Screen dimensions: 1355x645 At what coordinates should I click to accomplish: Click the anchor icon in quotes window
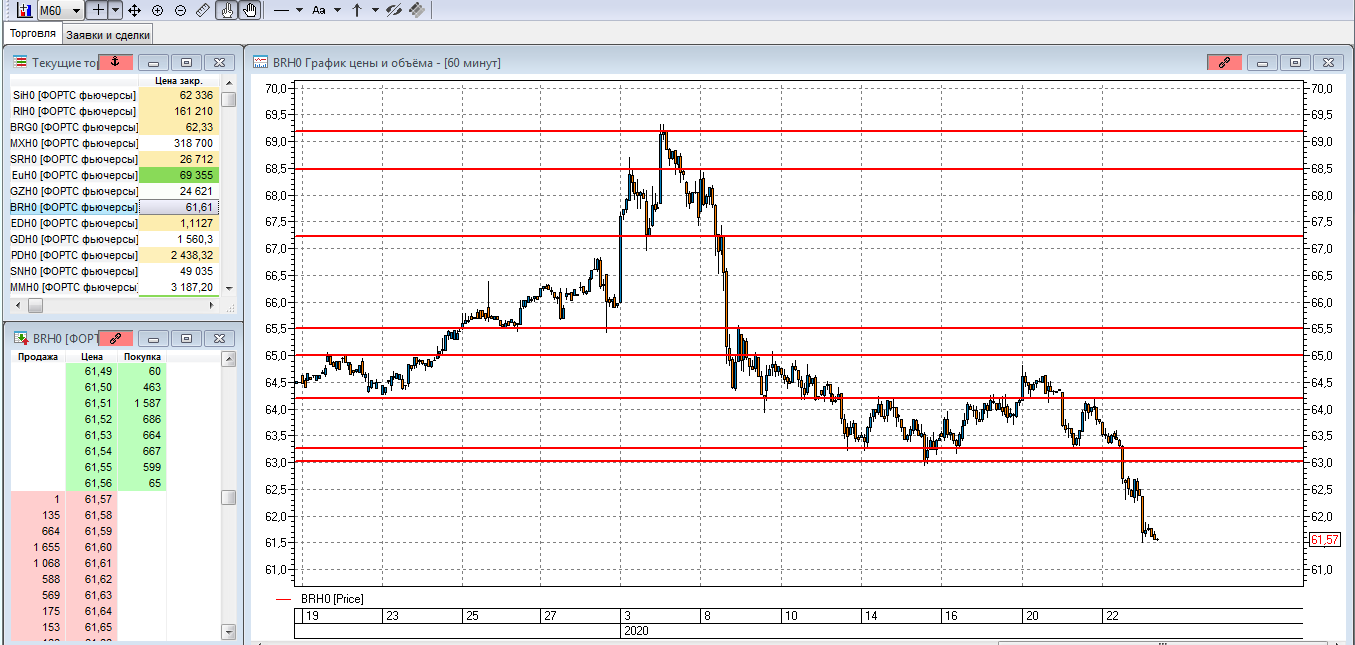[x=115, y=62]
